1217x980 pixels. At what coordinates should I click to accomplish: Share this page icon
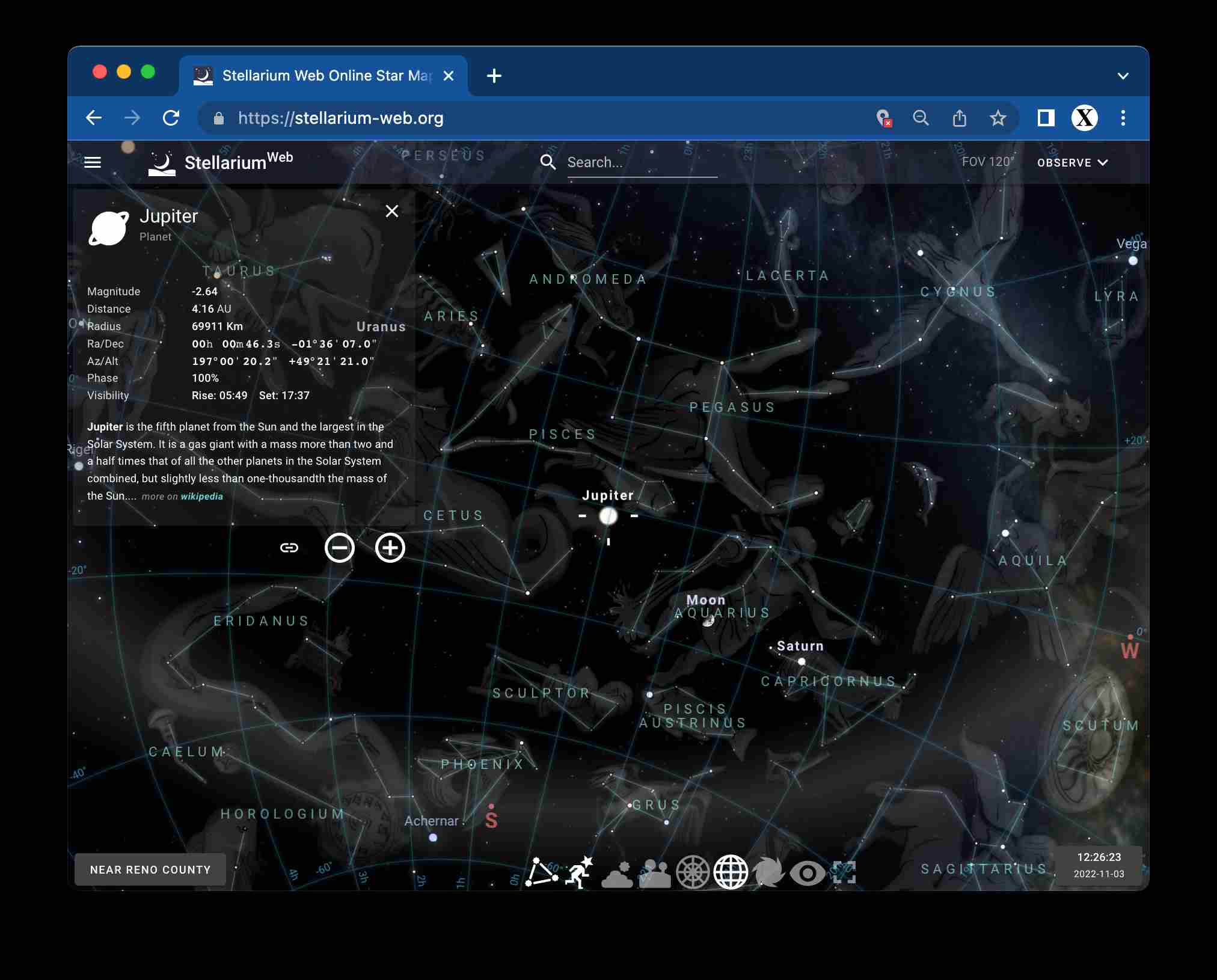click(960, 118)
